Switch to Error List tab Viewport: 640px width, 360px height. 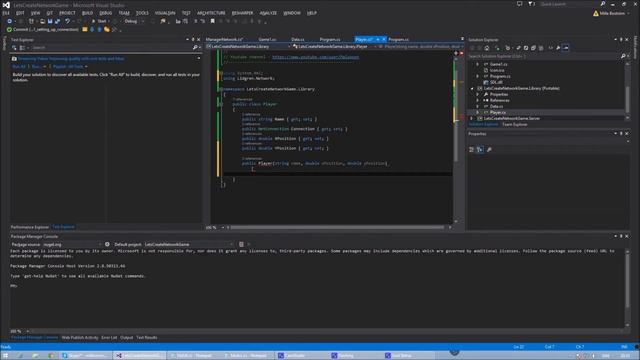[x=109, y=338]
